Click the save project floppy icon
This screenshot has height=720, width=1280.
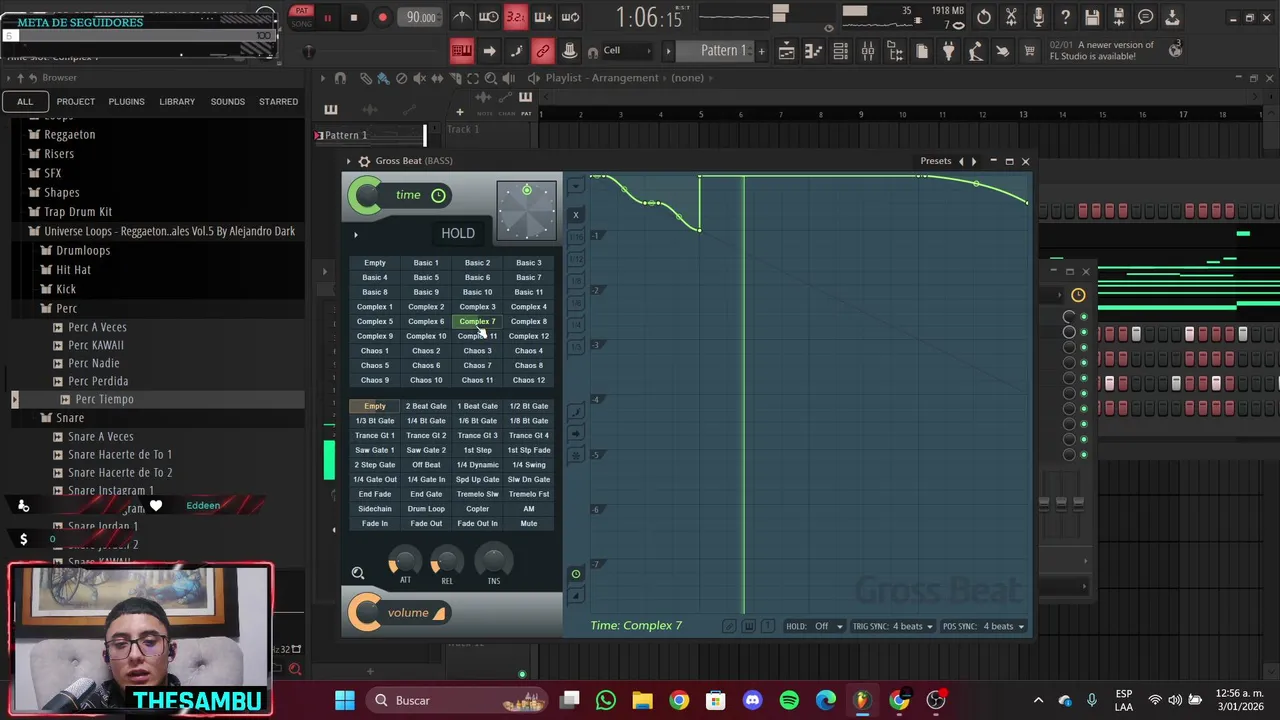(1092, 17)
